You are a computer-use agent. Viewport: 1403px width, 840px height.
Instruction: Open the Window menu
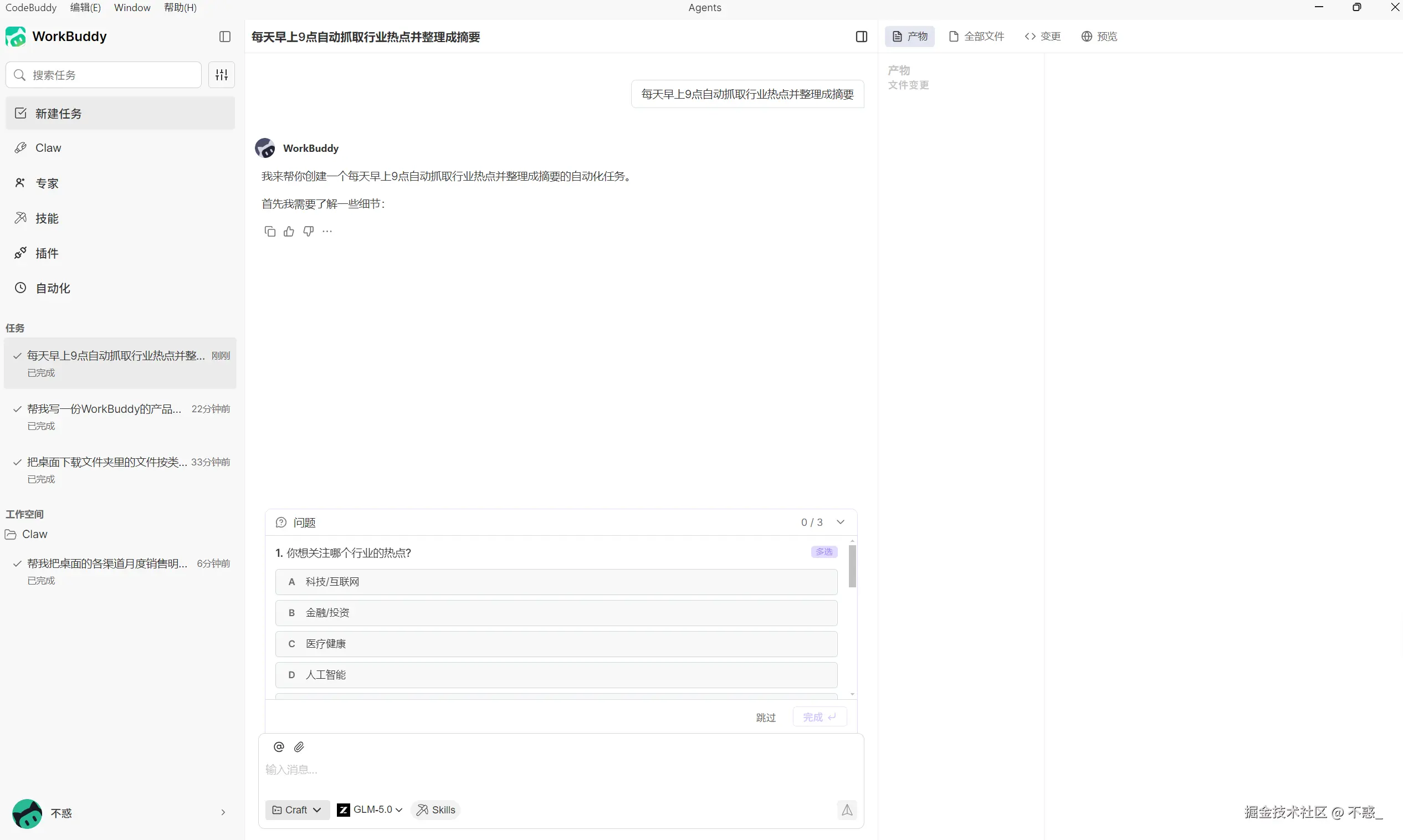click(x=132, y=7)
